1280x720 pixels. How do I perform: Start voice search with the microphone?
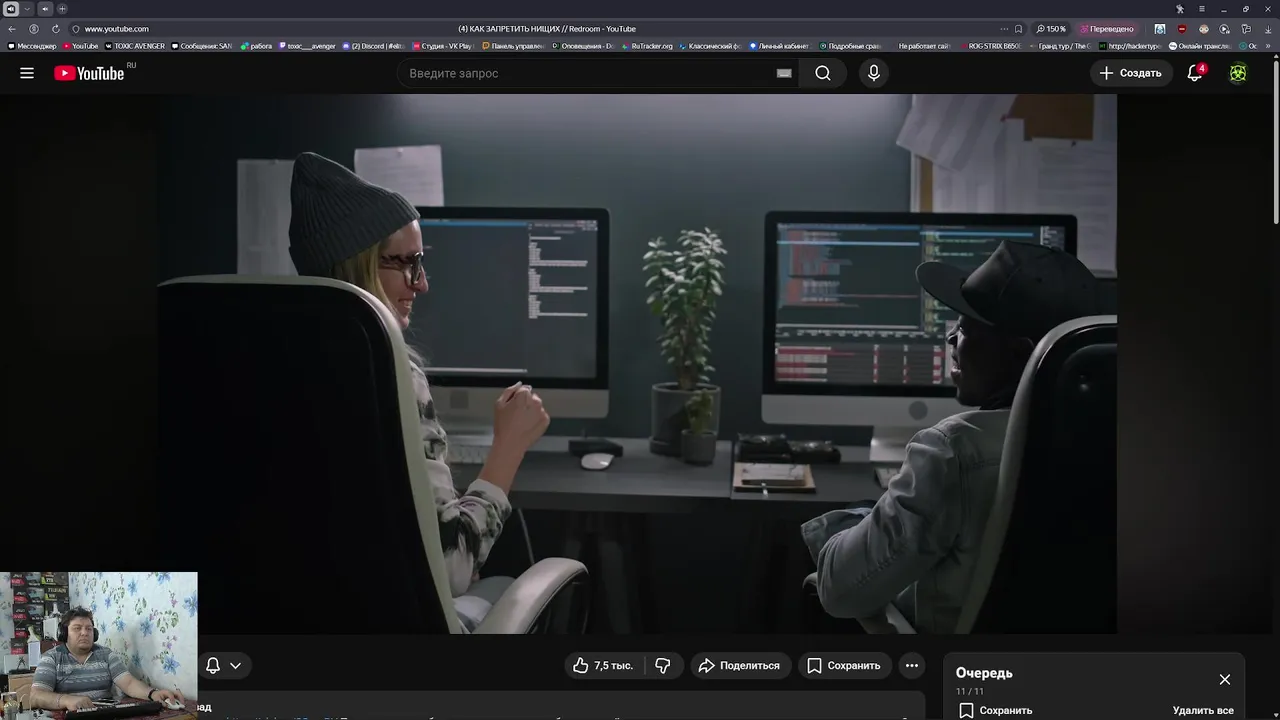click(874, 73)
